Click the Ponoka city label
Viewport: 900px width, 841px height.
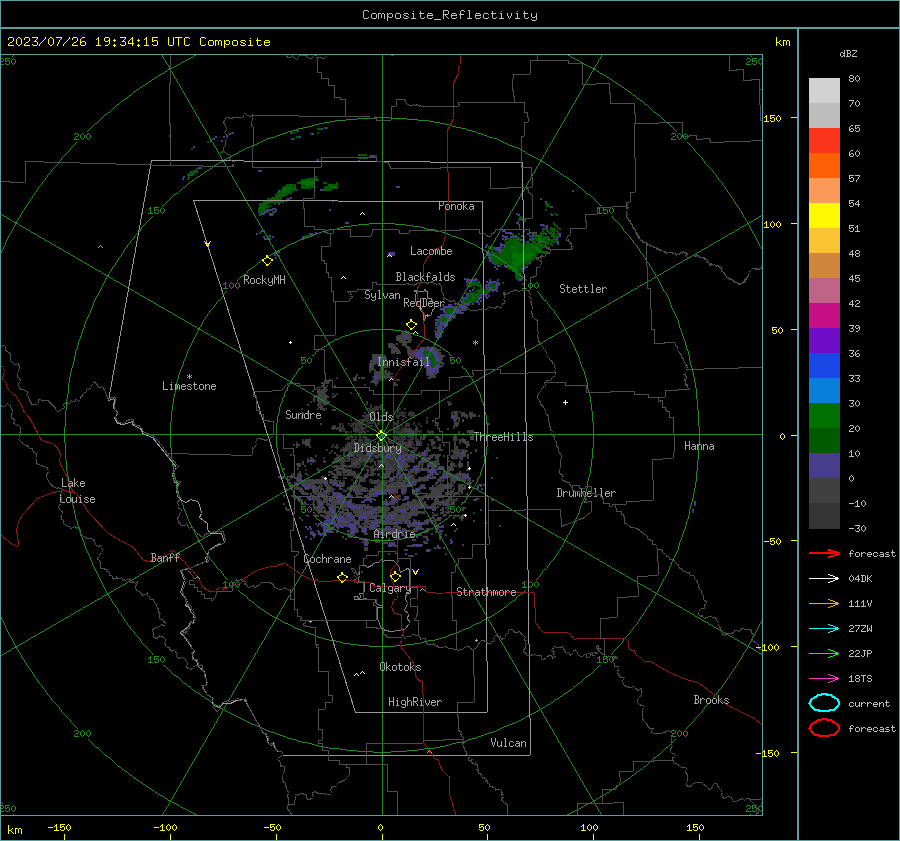(456, 206)
